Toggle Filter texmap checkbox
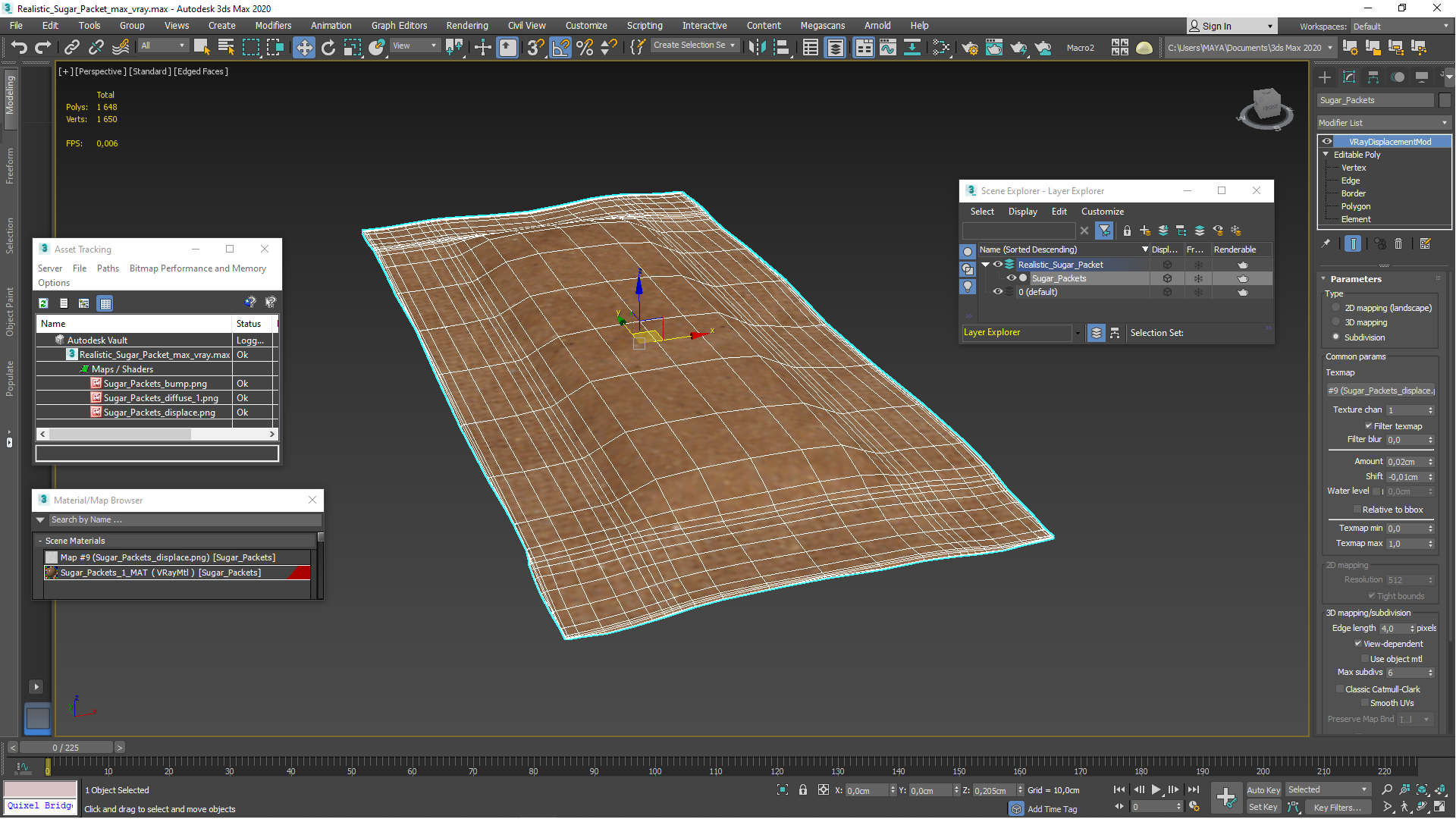The height and width of the screenshot is (819, 1456). [1369, 426]
